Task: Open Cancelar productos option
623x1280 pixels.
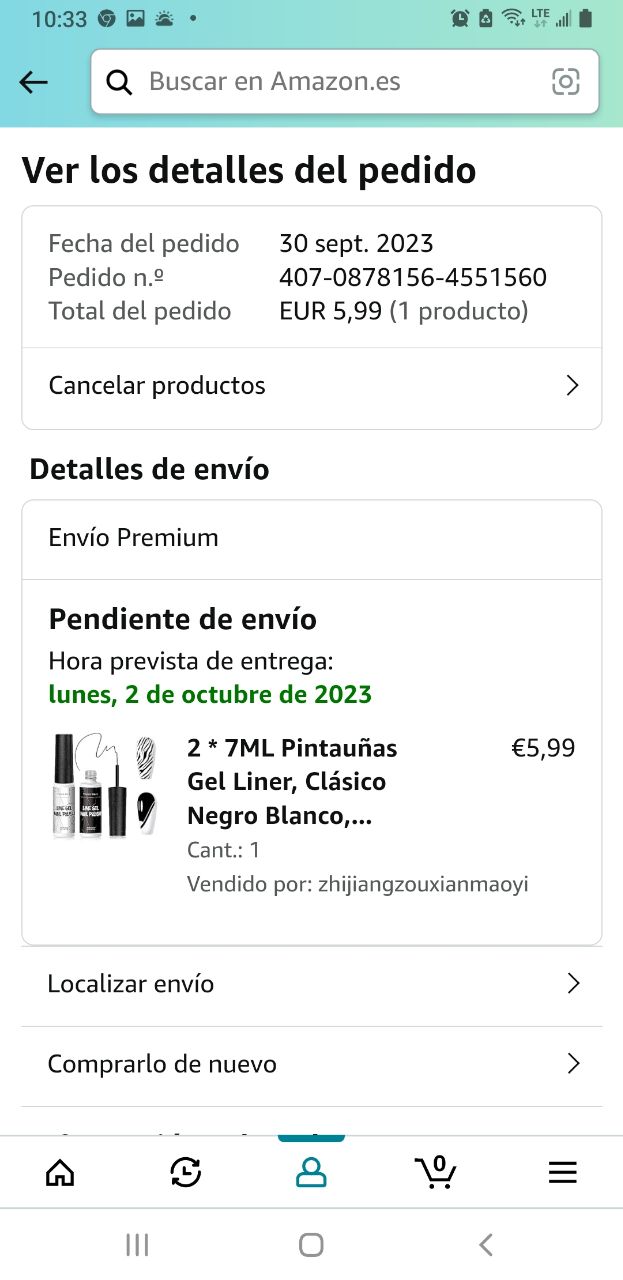Action: (157, 386)
